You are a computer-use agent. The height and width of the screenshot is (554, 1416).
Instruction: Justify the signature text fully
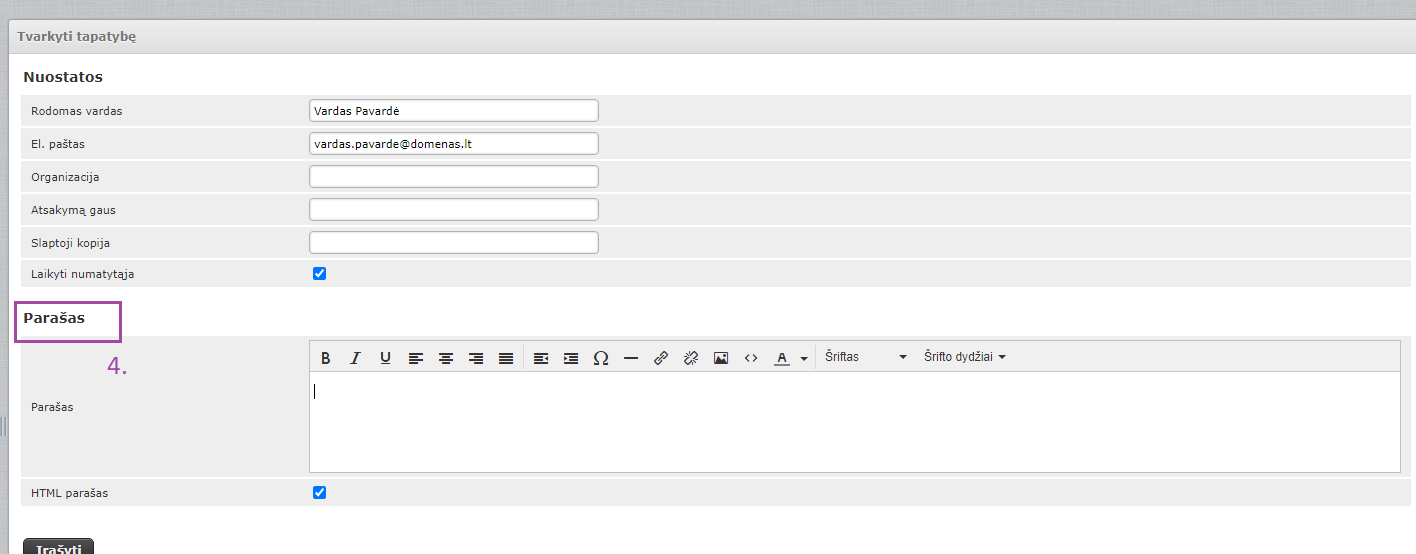[x=506, y=358]
